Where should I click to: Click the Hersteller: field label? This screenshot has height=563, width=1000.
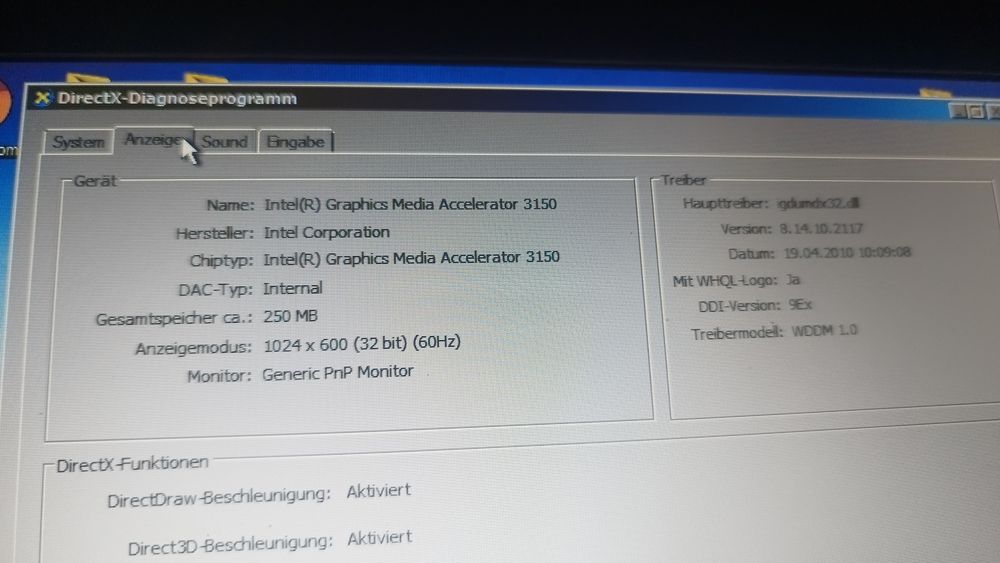pos(215,233)
